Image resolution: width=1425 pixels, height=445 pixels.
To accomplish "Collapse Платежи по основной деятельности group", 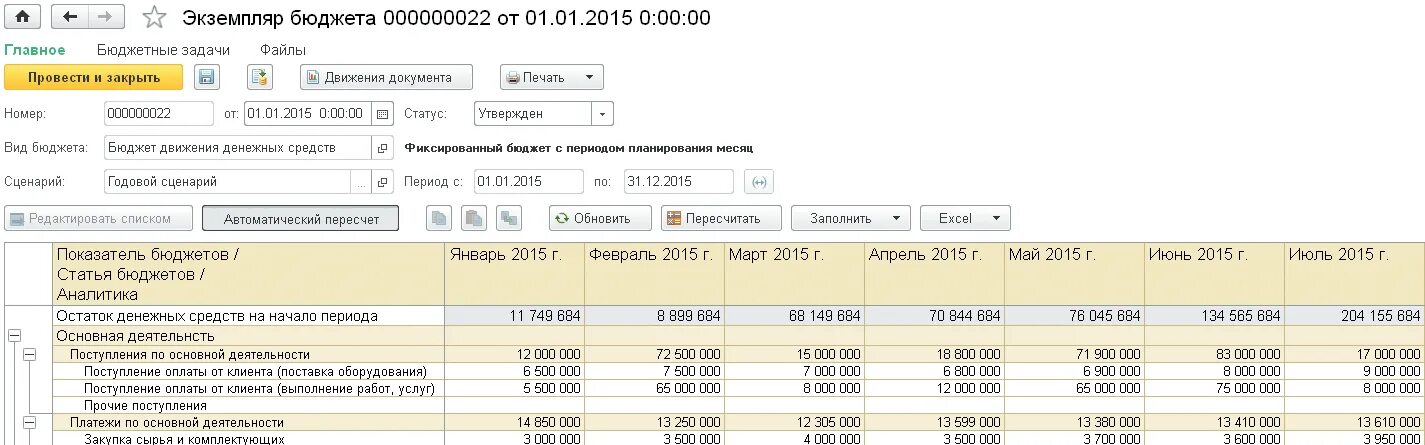I will (29, 422).
